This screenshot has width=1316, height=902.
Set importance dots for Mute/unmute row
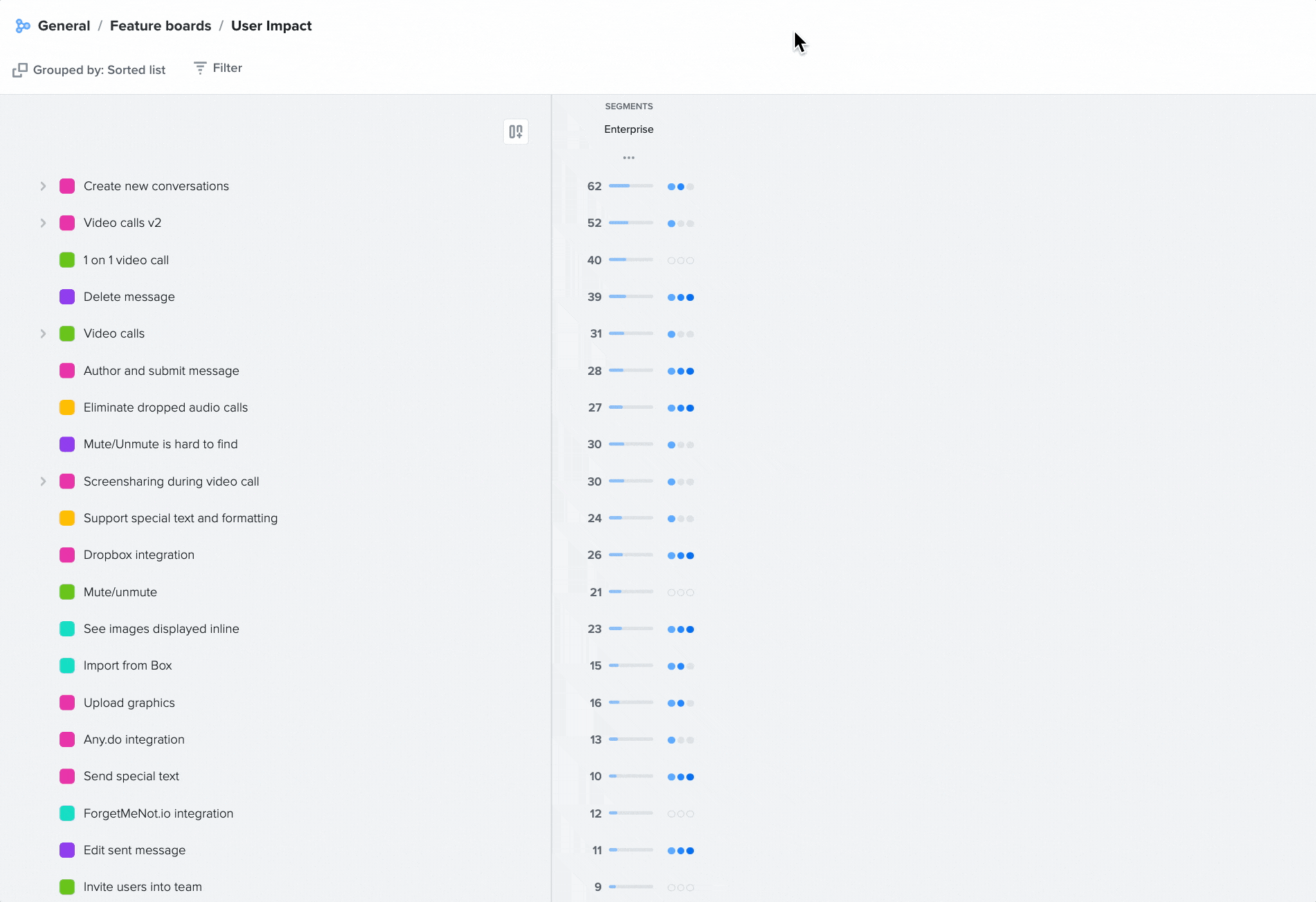click(x=681, y=593)
